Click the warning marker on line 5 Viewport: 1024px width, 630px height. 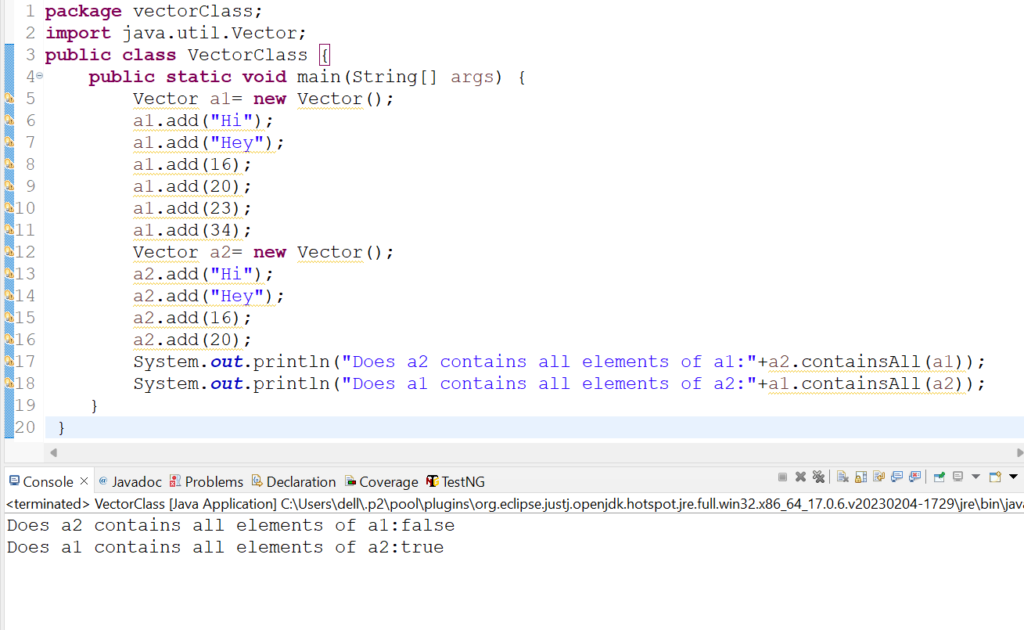pyautogui.click(x=9, y=99)
